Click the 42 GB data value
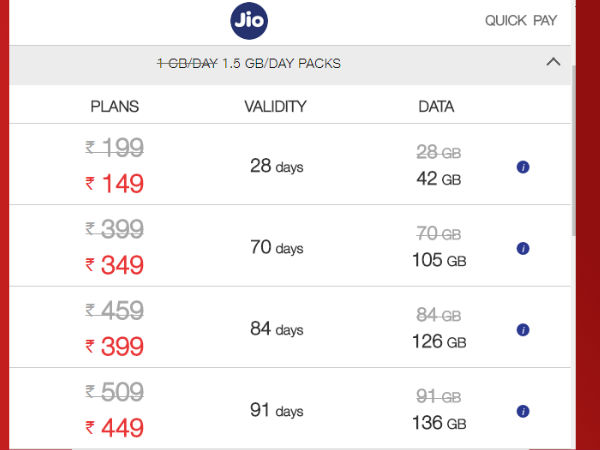The image size is (600, 450). [x=438, y=180]
